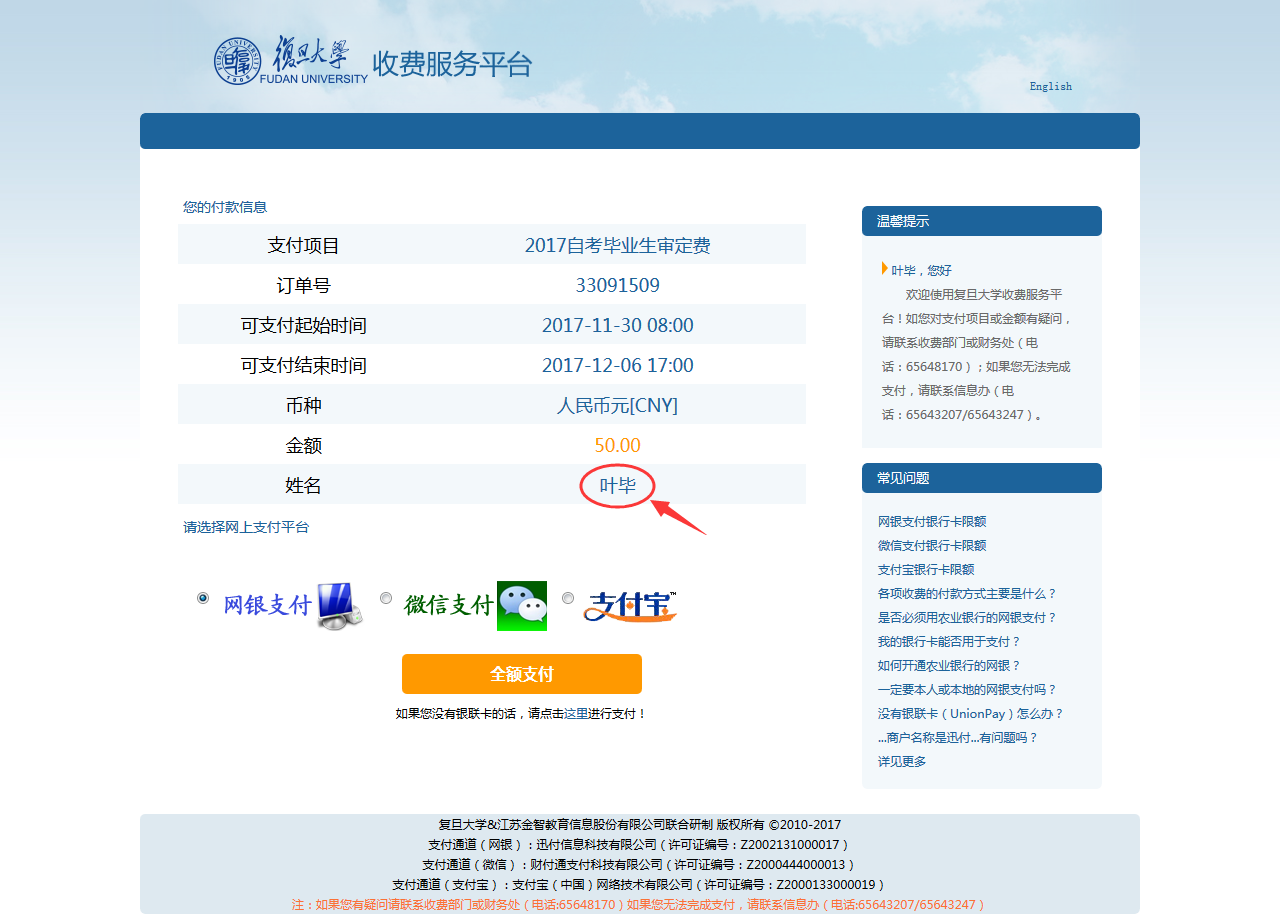Click the Fudan University logo emblem

tap(237, 61)
